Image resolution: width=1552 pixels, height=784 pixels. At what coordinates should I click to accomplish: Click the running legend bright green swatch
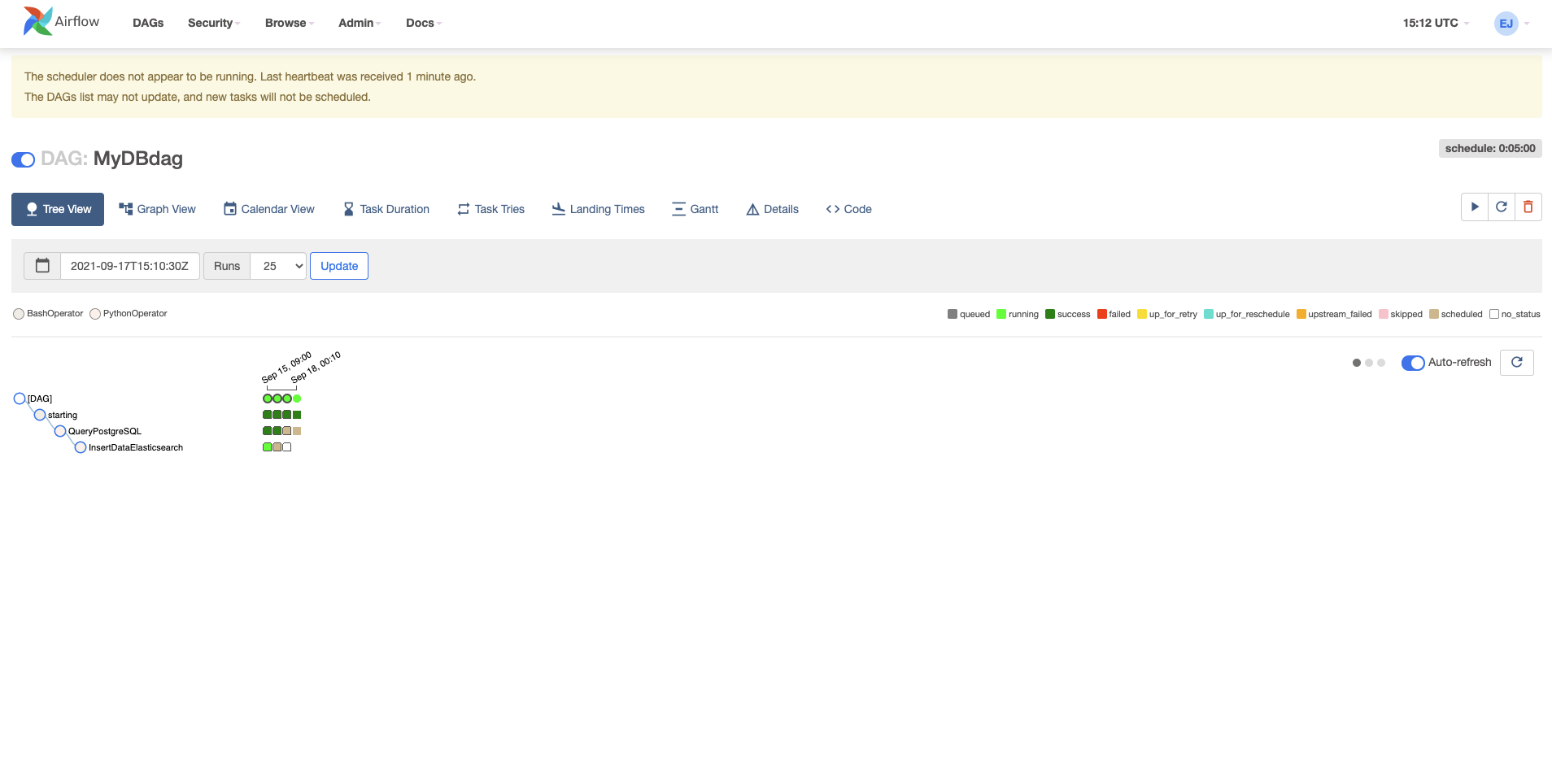1001,314
